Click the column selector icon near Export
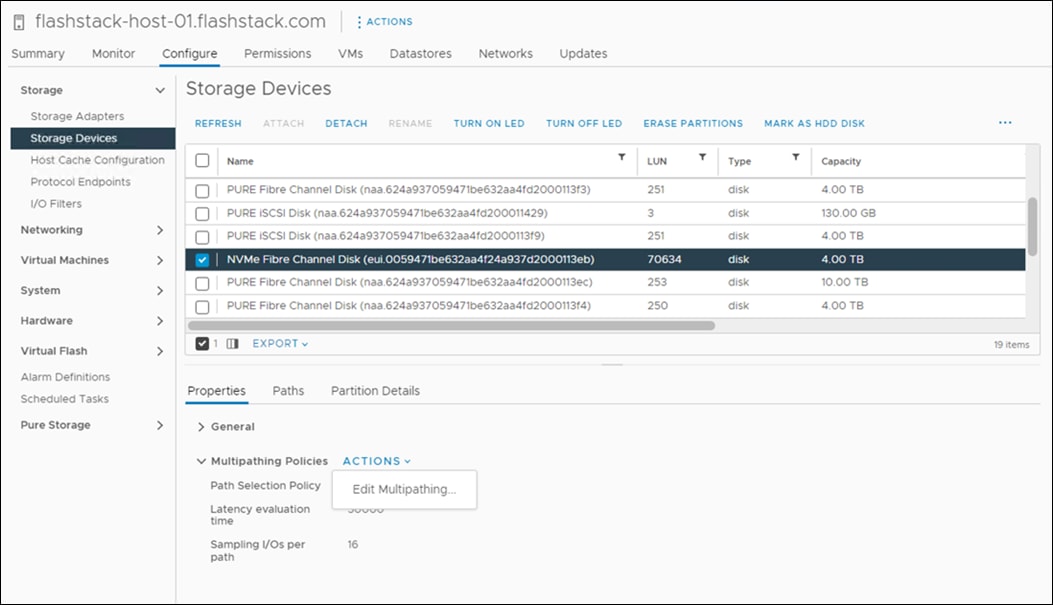 (x=233, y=343)
